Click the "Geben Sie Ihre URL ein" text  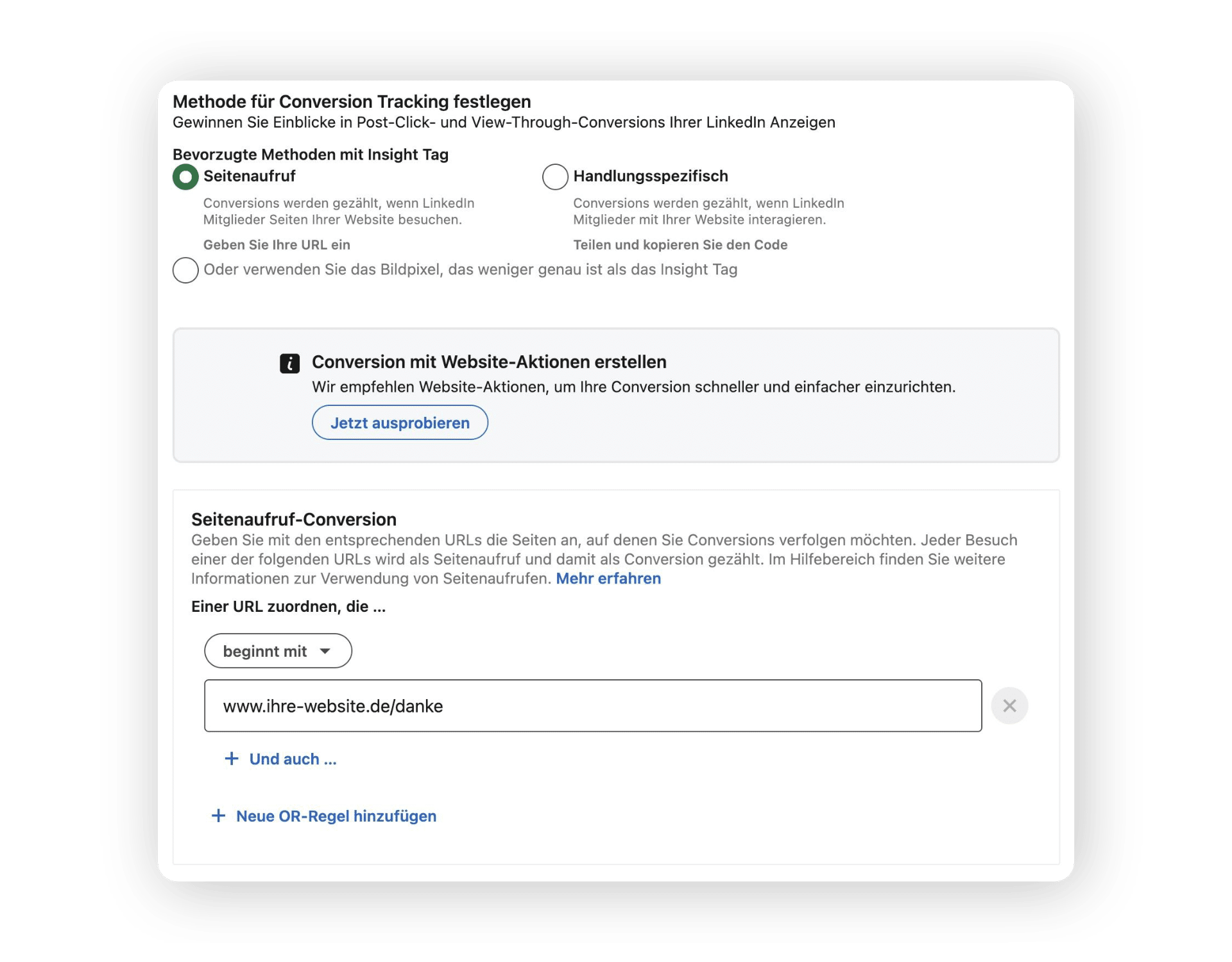(x=277, y=245)
